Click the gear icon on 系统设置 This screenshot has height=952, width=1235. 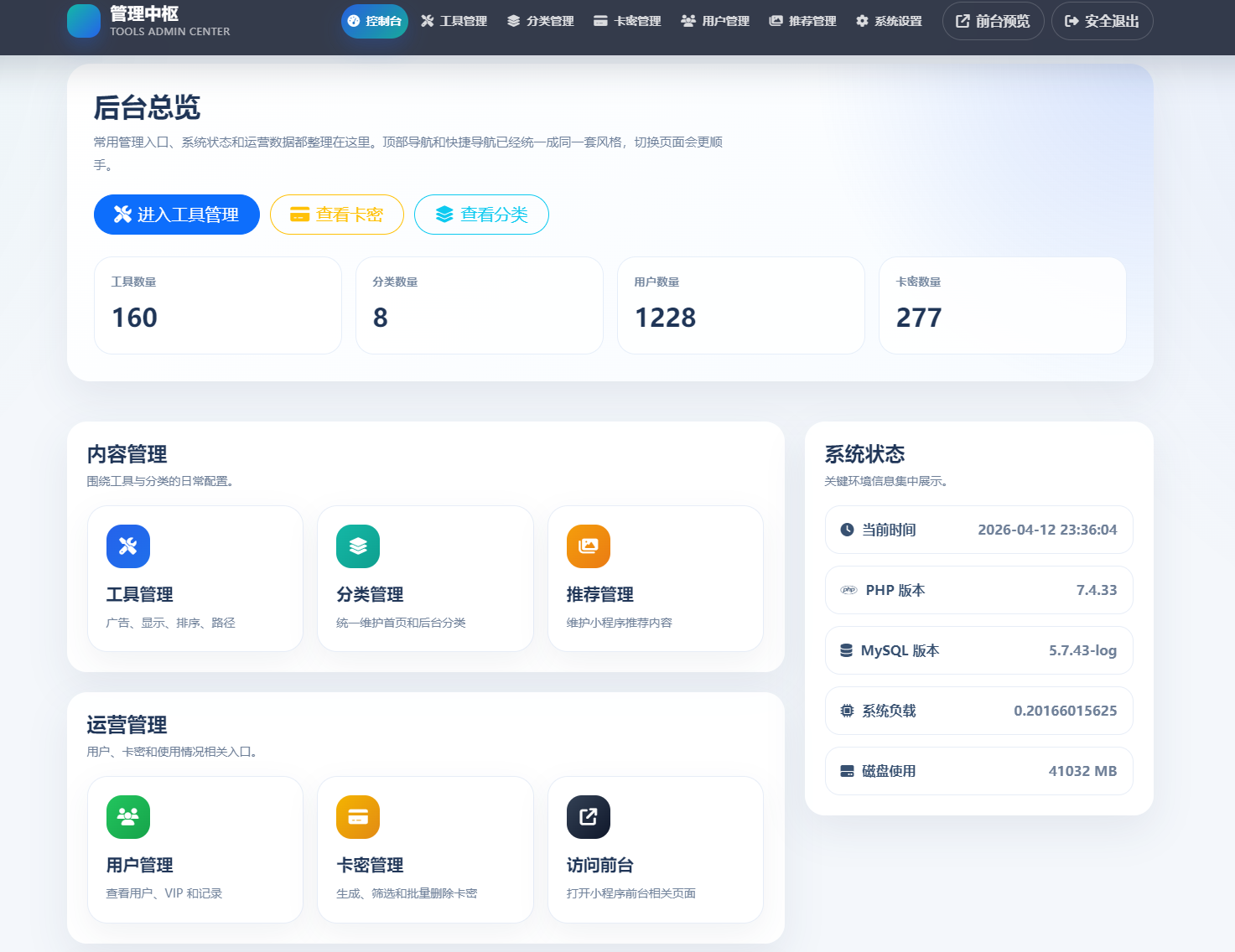[860, 20]
